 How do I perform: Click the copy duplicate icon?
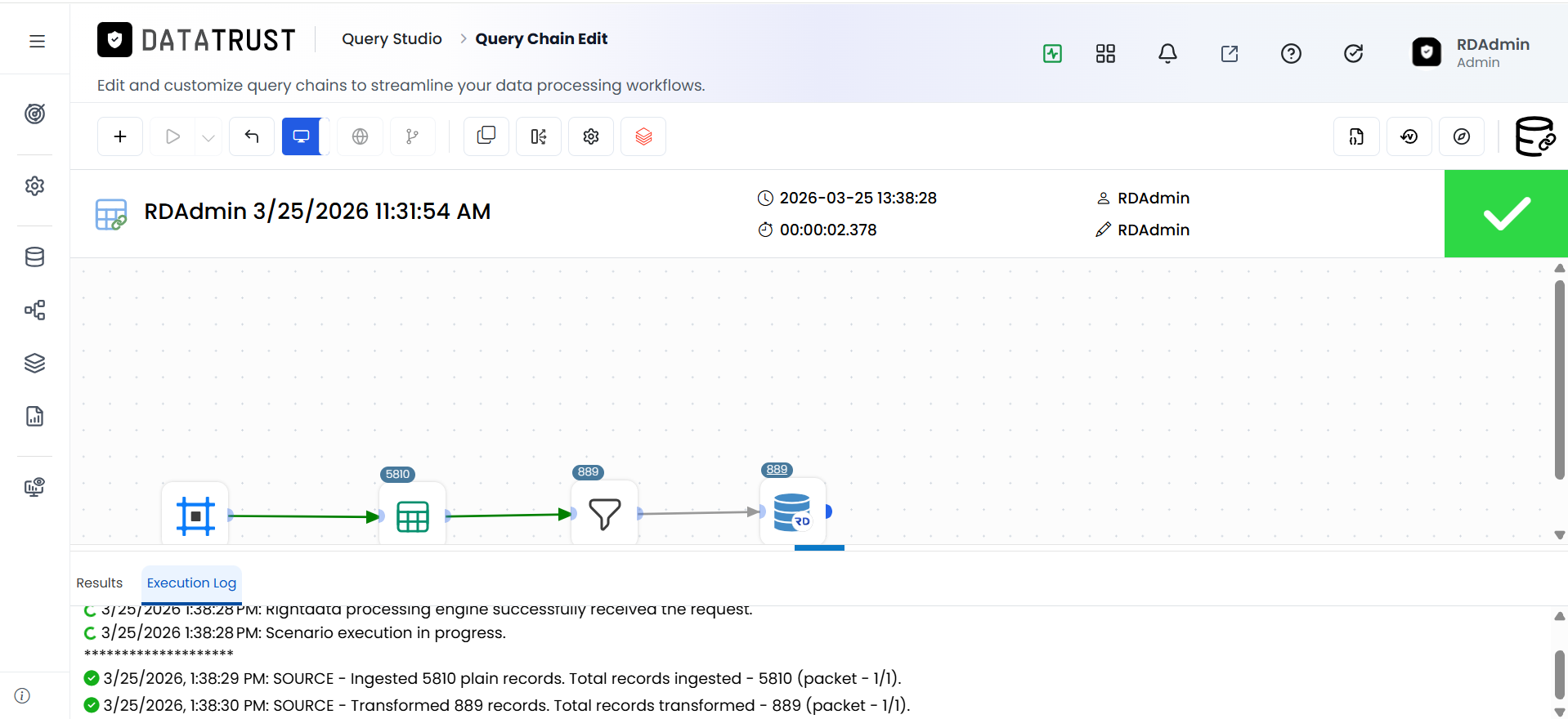pos(486,136)
